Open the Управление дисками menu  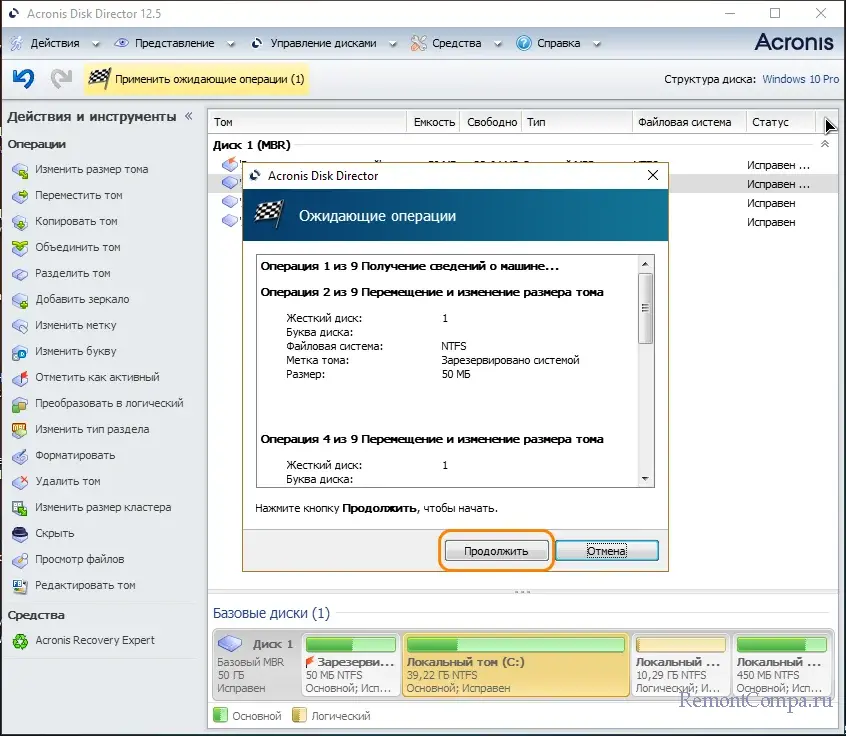pos(323,43)
